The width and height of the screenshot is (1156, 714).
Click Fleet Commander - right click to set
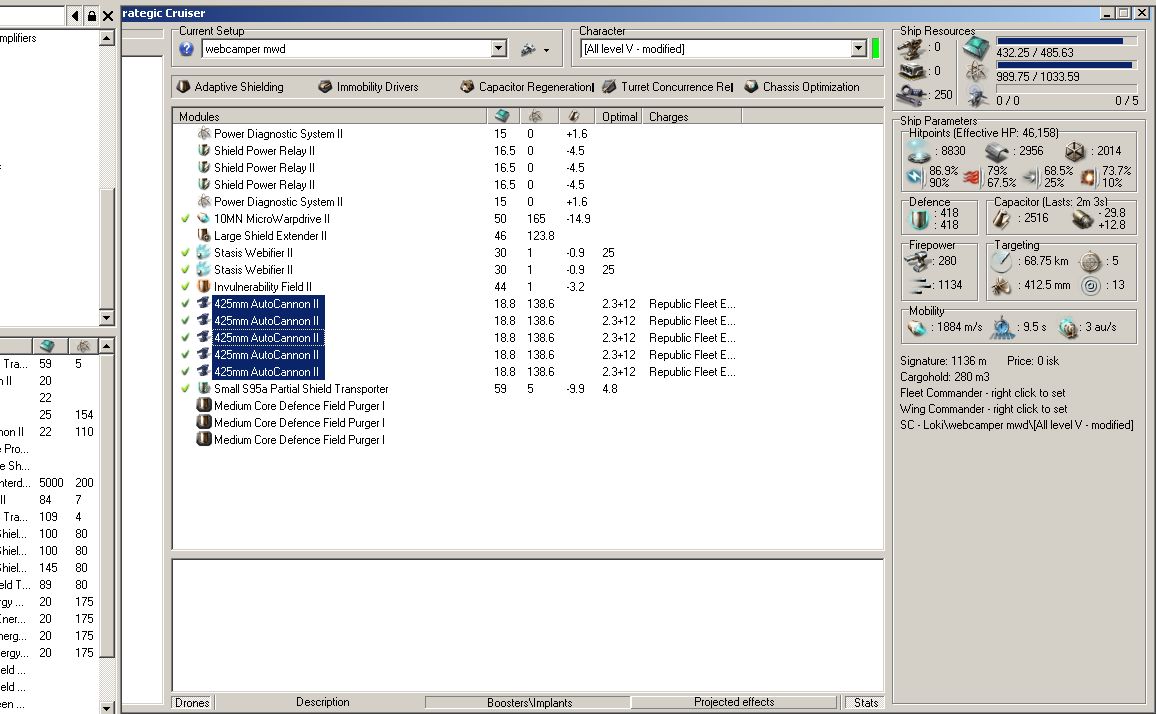pos(982,393)
